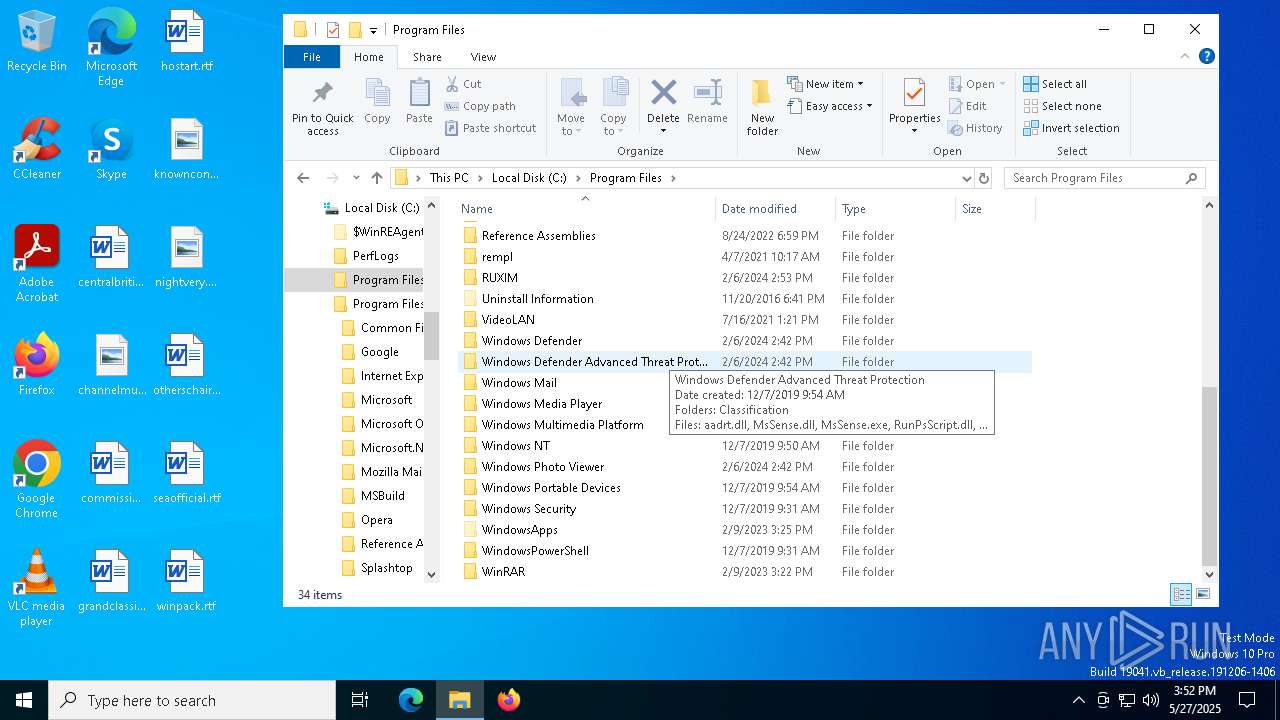Click This PC in address bar
Image resolution: width=1280 pixels, height=720 pixels.
tap(449, 178)
